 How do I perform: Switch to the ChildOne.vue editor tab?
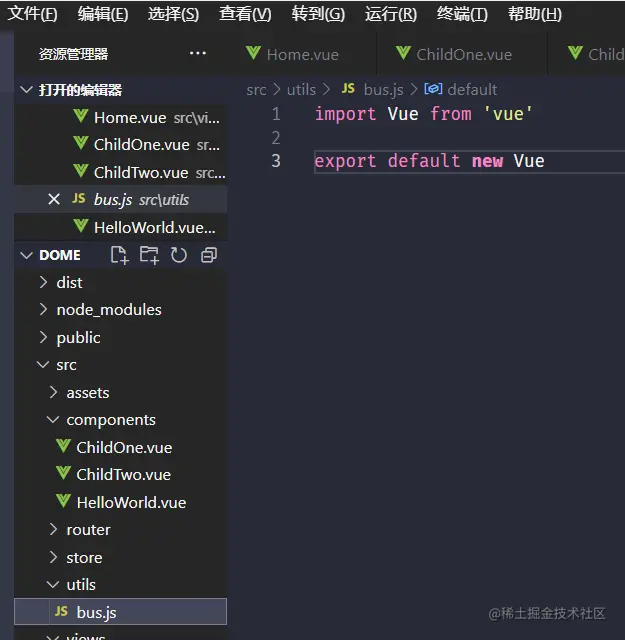point(463,54)
